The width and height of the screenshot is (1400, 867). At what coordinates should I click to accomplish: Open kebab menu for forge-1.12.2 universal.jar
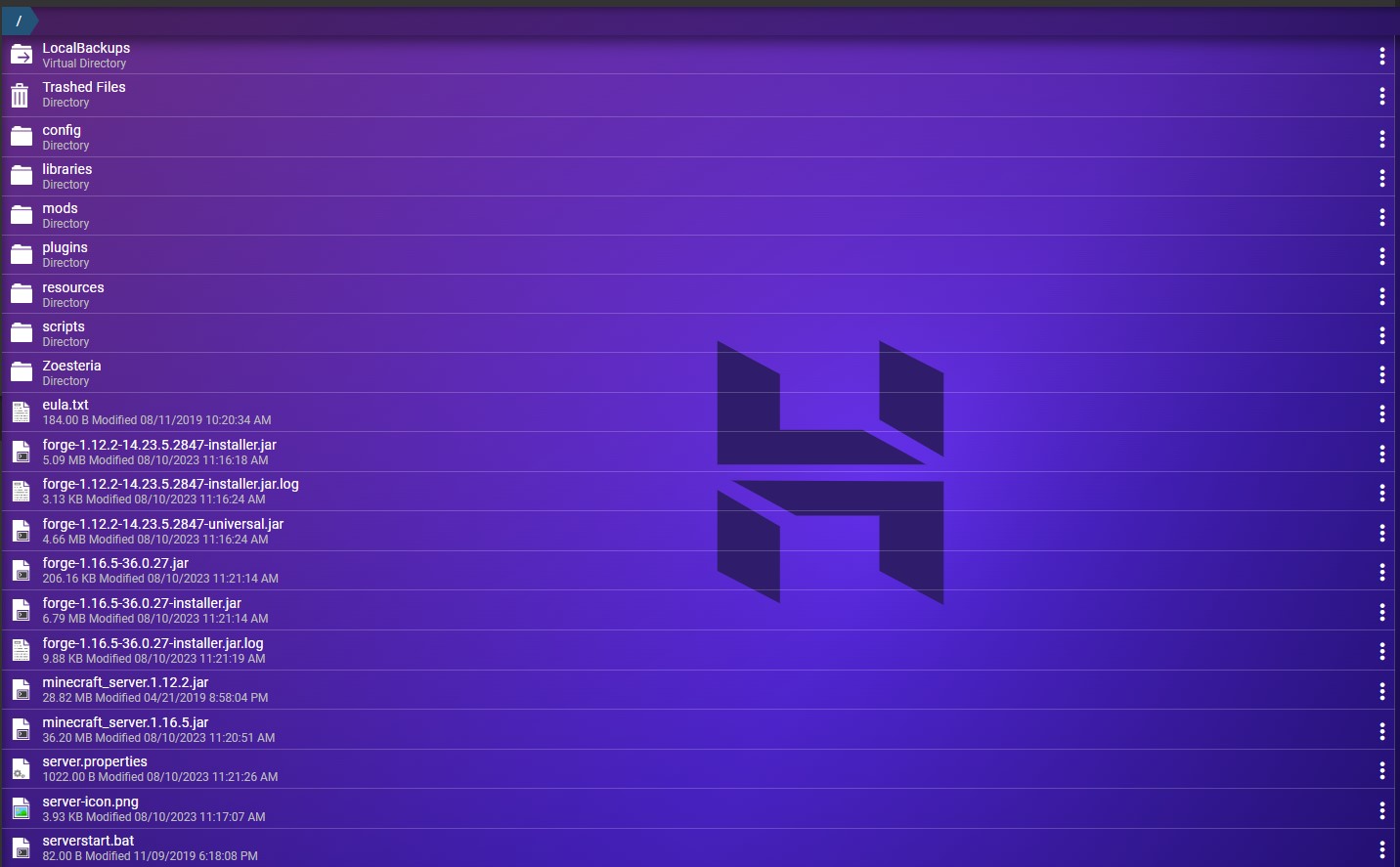[1381, 533]
